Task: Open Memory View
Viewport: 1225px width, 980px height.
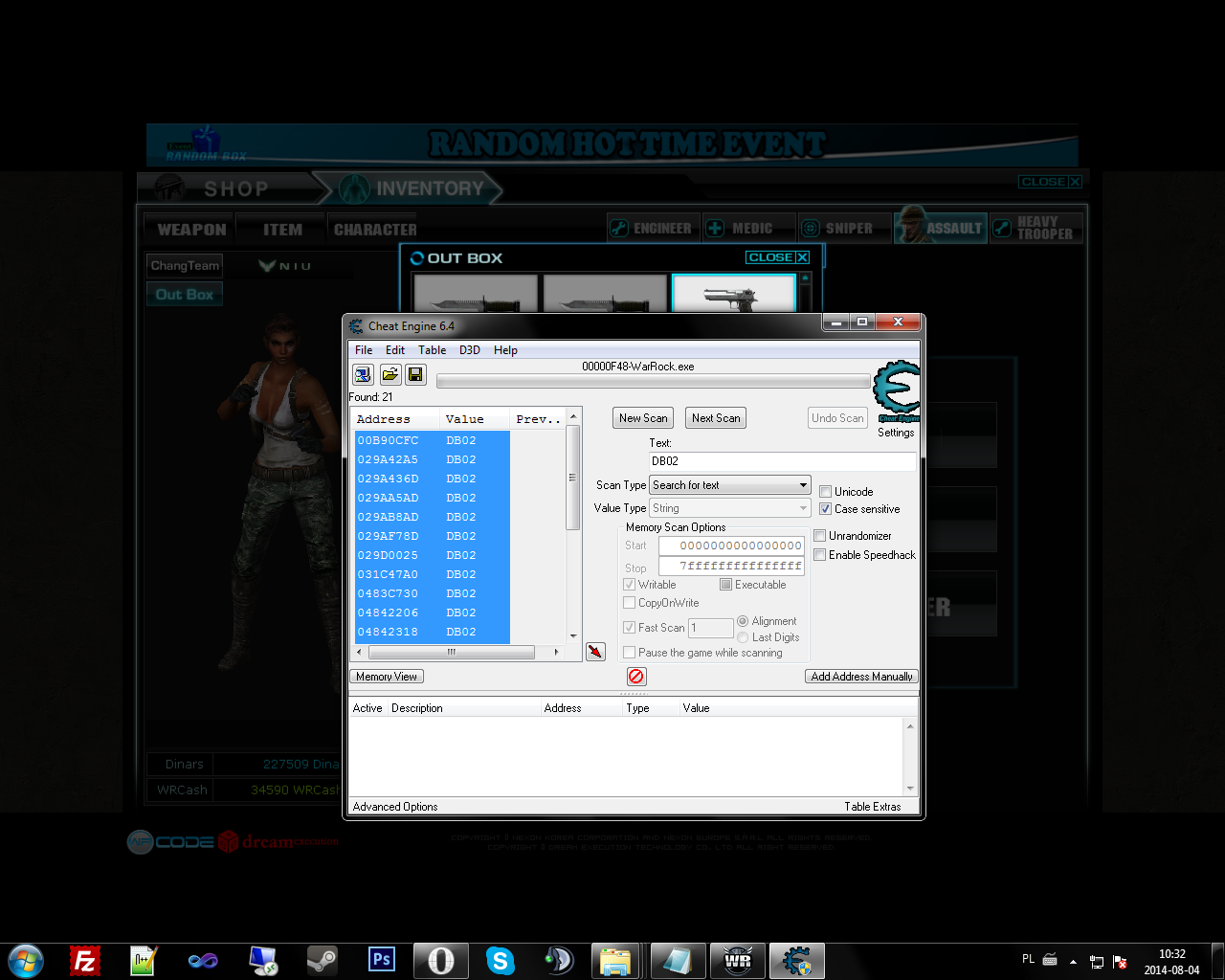Action: tap(387, 677)
